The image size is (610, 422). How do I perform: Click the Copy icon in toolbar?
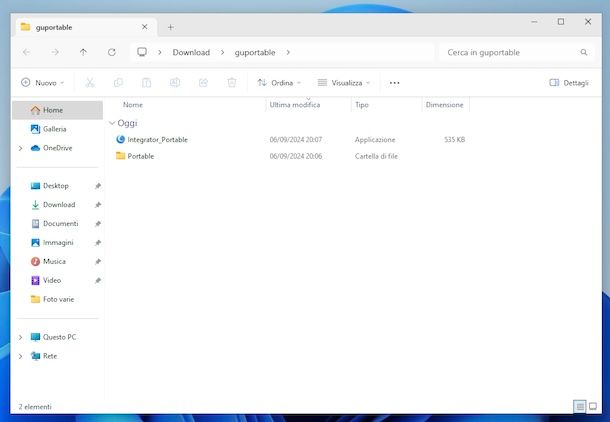click(118, 82)
